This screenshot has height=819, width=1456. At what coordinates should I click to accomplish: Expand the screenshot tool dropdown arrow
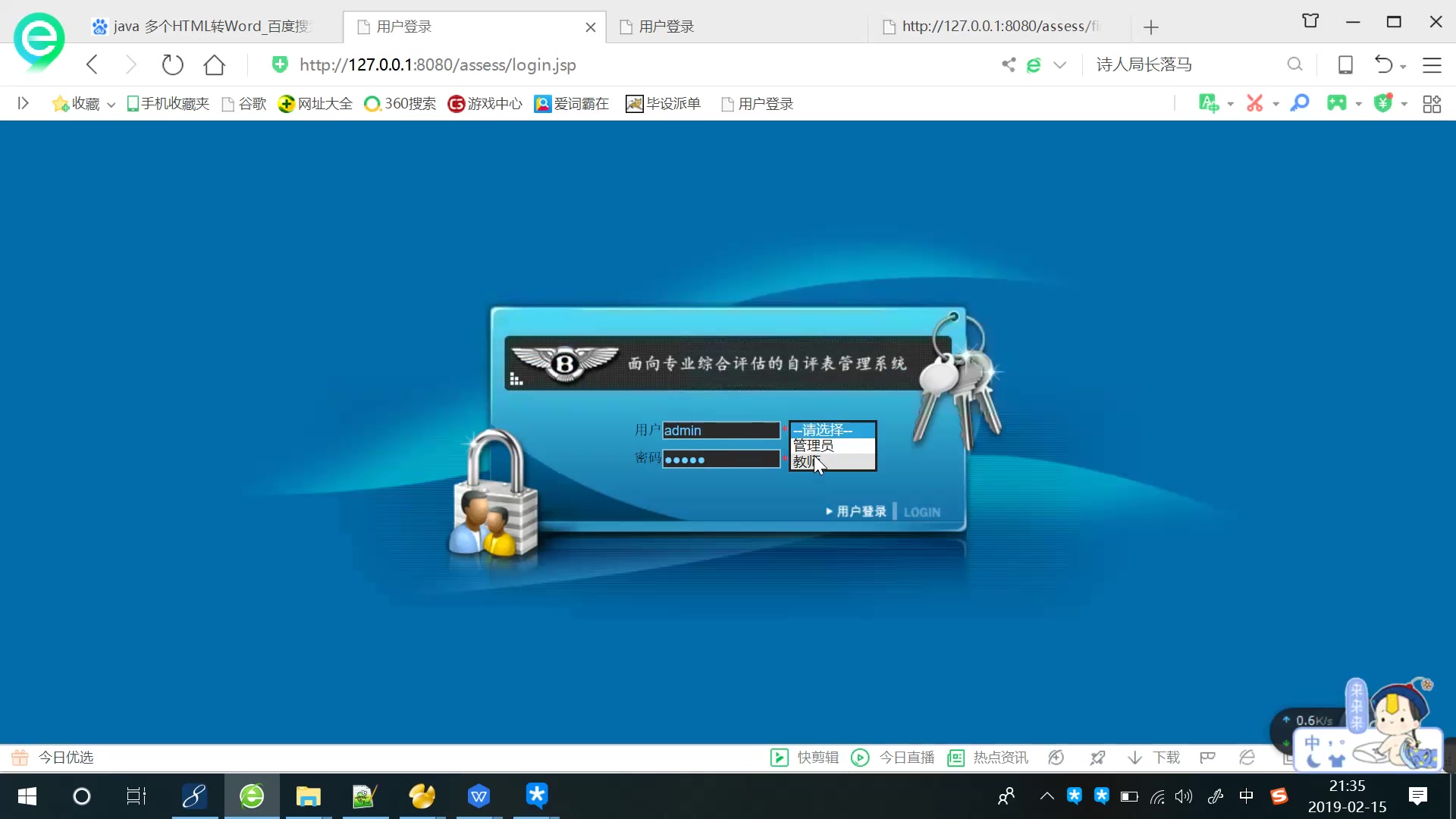[x=1276, y=105]
